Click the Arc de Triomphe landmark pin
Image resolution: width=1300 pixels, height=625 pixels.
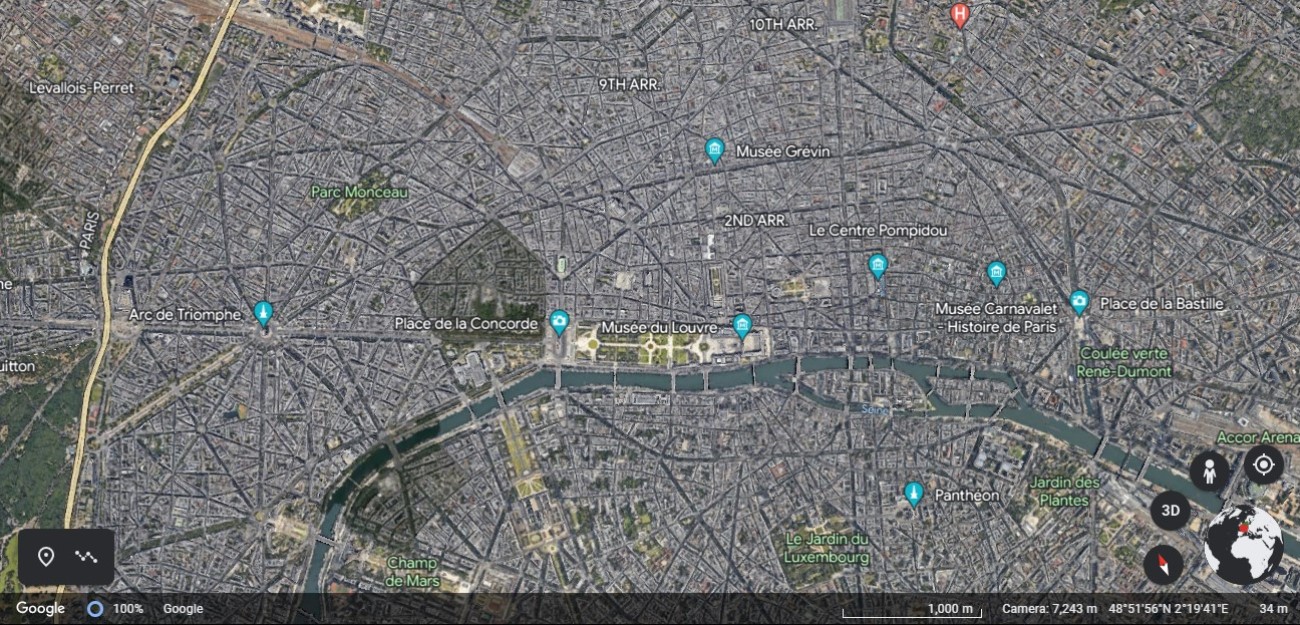coord(263,313)
